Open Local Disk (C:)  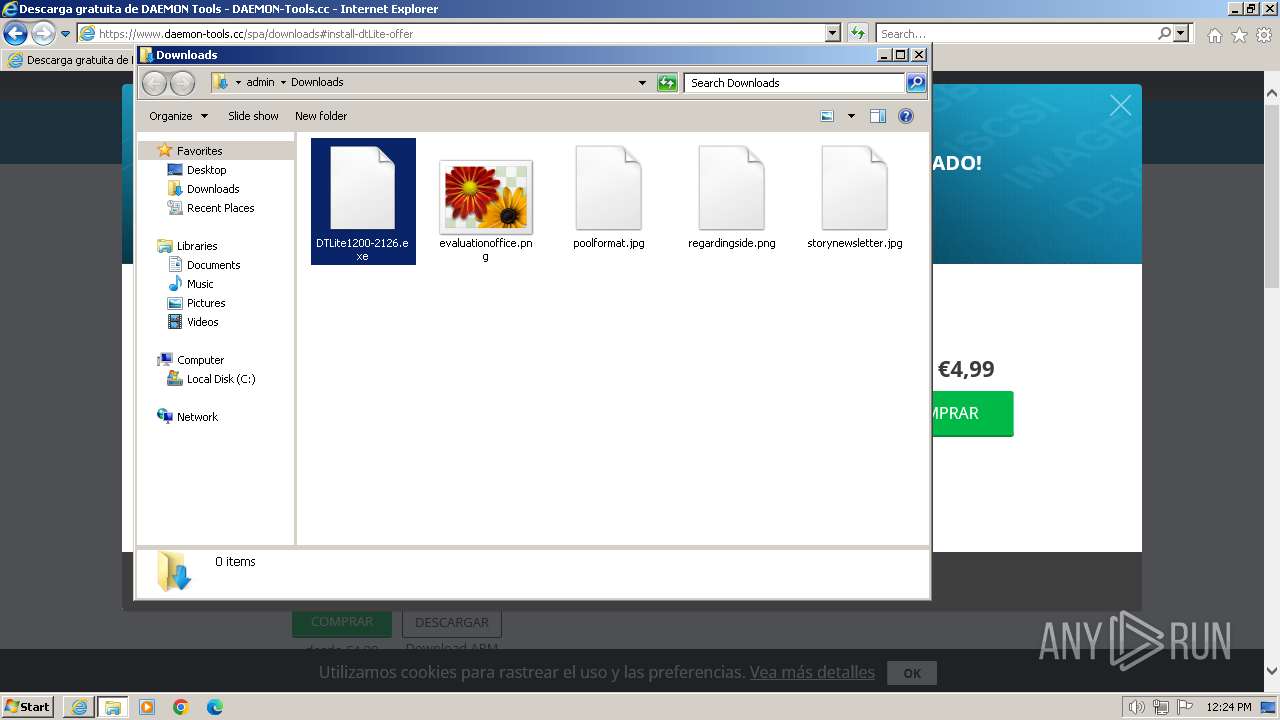(x=220, y=379)
